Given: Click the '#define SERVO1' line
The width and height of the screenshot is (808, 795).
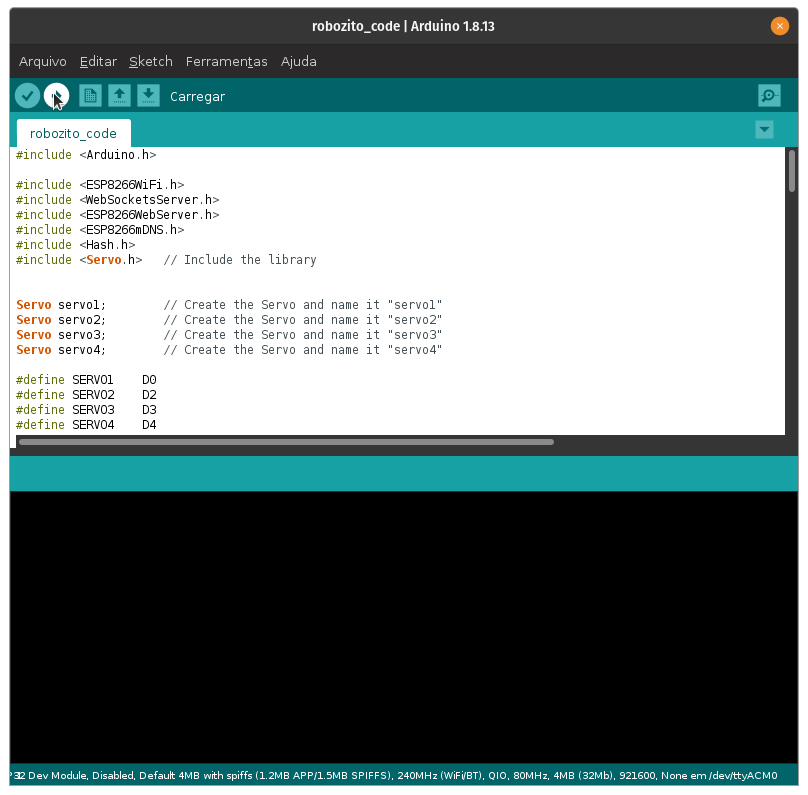Looking at the screenshot, I should pyautogui.click(x=86, y=380).
